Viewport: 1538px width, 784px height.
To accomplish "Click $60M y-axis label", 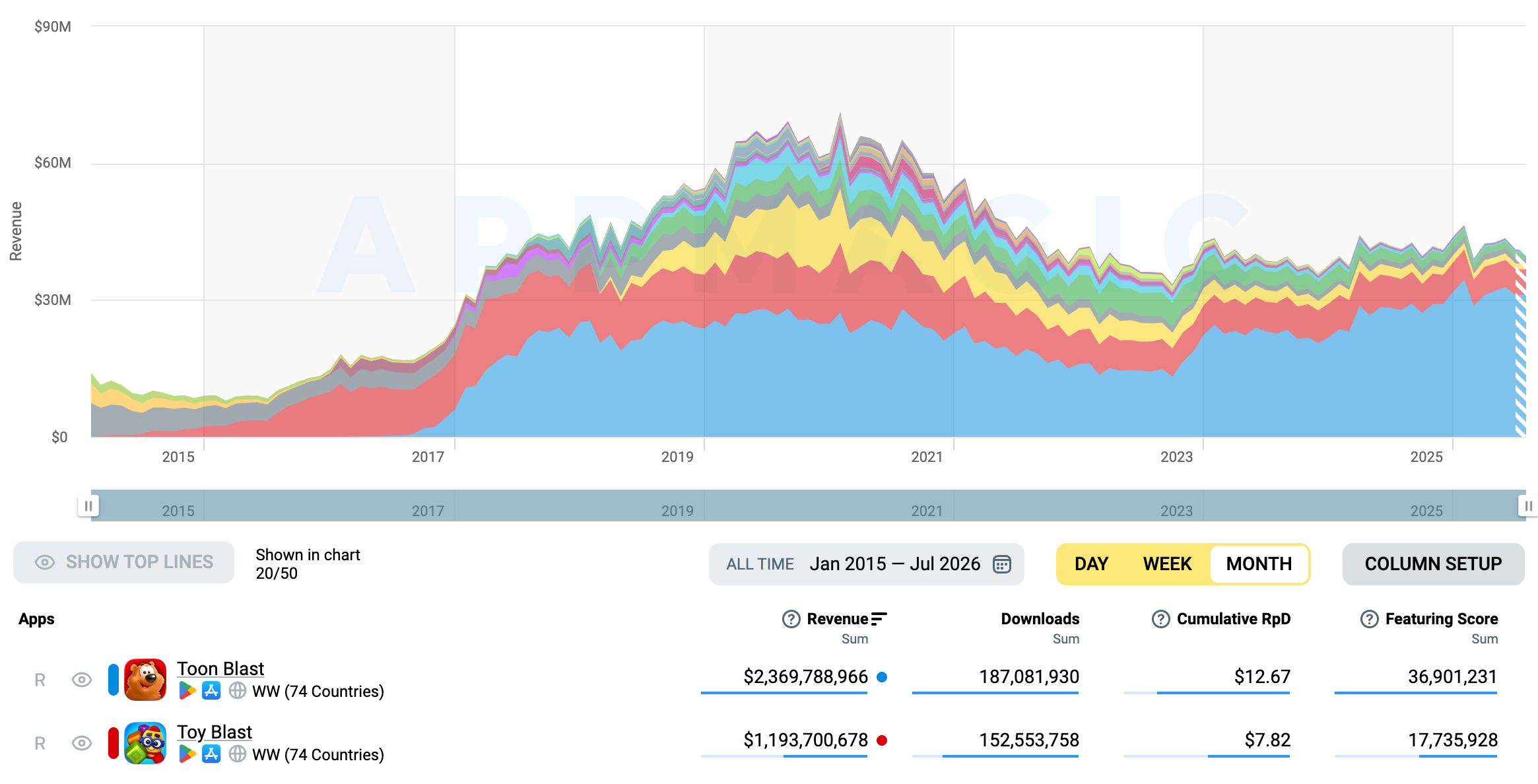I will click(53, 163).
